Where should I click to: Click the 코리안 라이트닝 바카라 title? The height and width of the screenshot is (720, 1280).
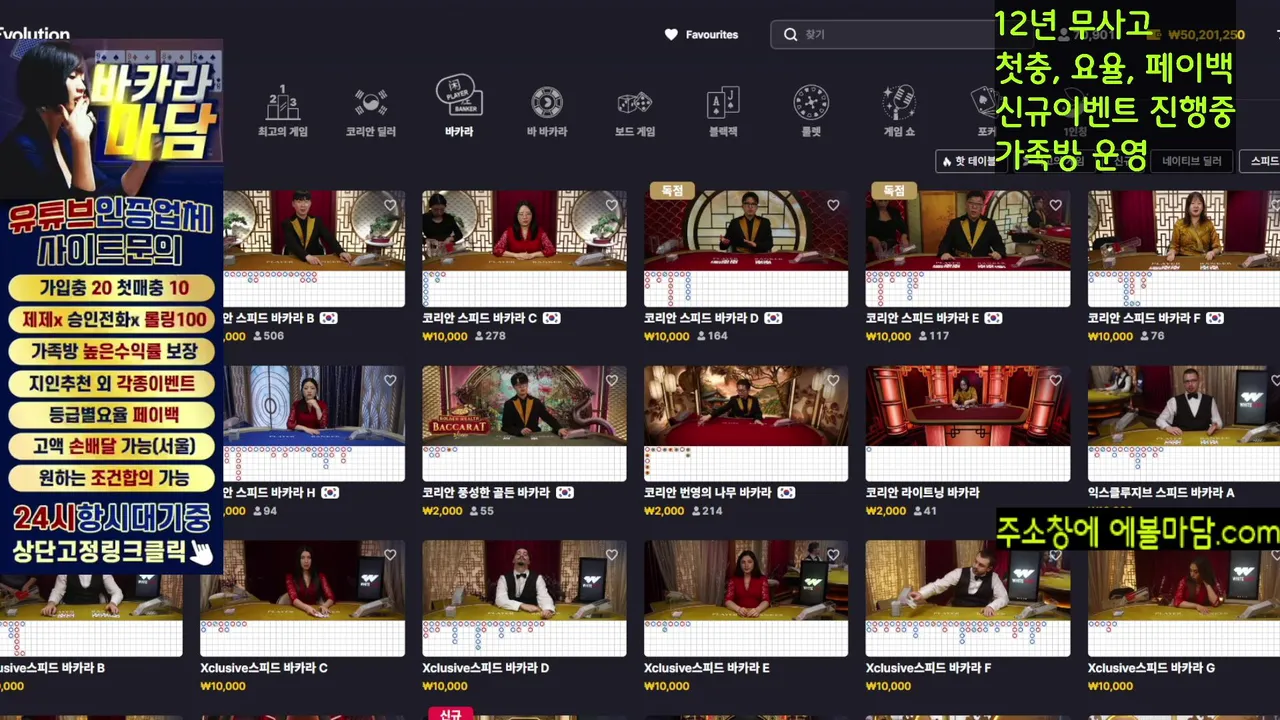(922, 493)
